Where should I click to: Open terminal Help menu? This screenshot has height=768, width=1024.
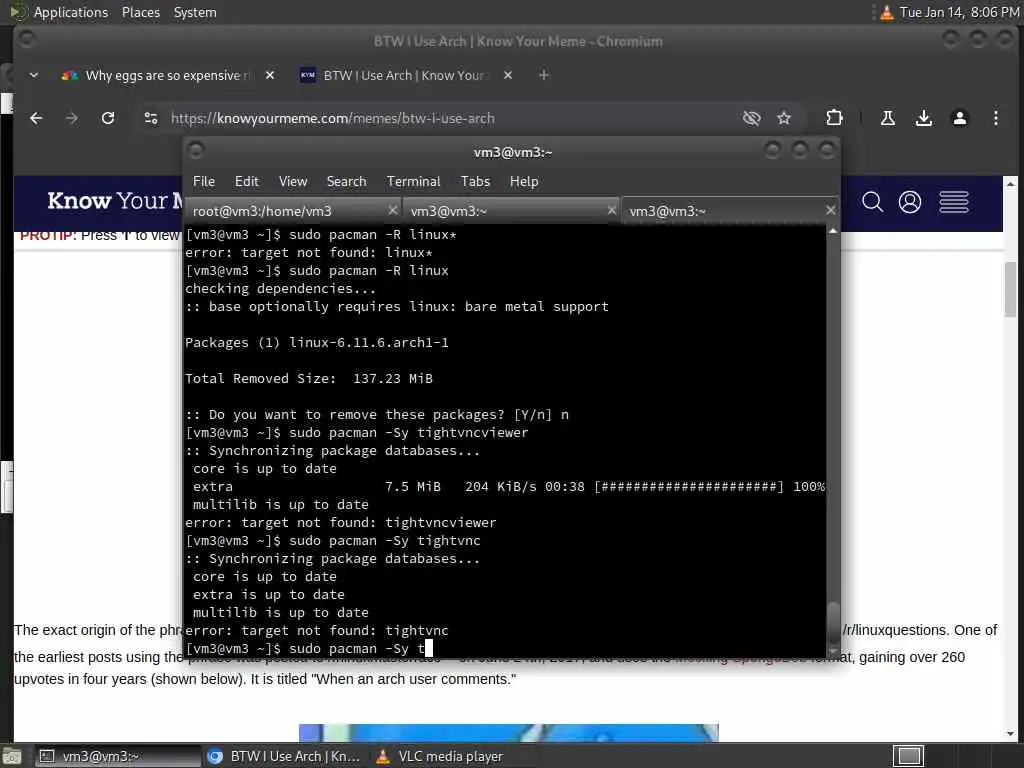click(524, 182)
